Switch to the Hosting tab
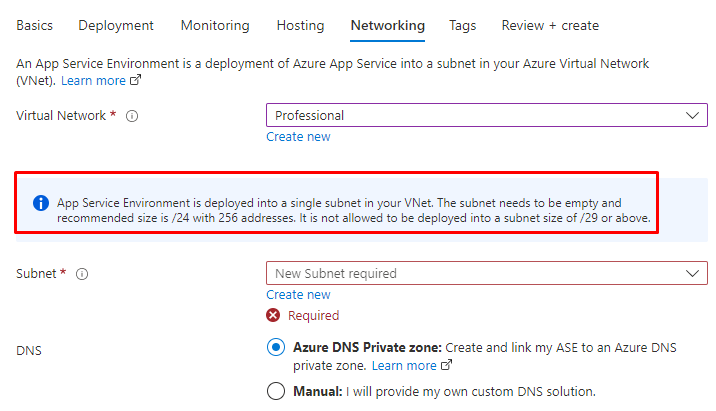 pos(300,25)
